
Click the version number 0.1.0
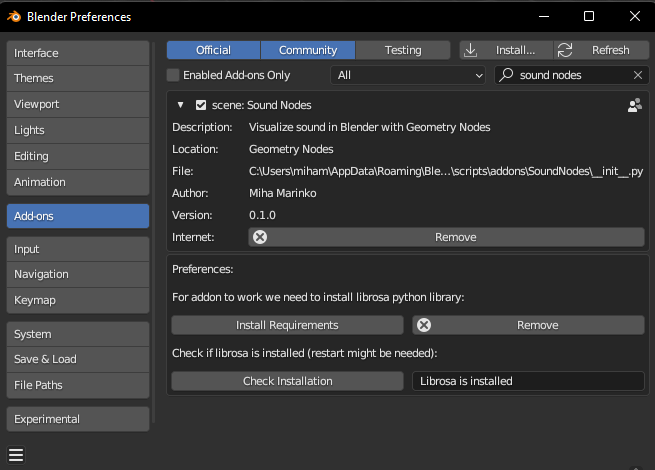(x=262, y=215)
